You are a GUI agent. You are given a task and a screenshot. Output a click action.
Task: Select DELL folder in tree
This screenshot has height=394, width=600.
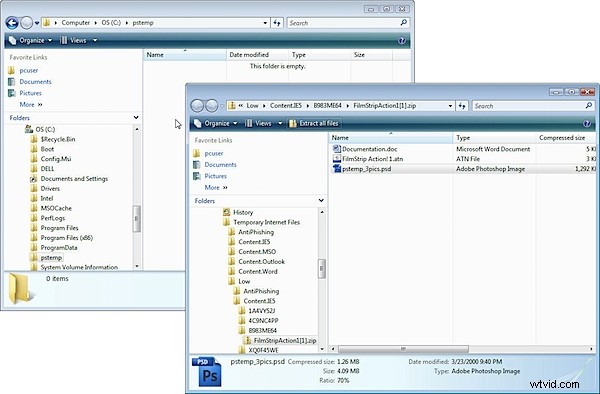point(47,169)
